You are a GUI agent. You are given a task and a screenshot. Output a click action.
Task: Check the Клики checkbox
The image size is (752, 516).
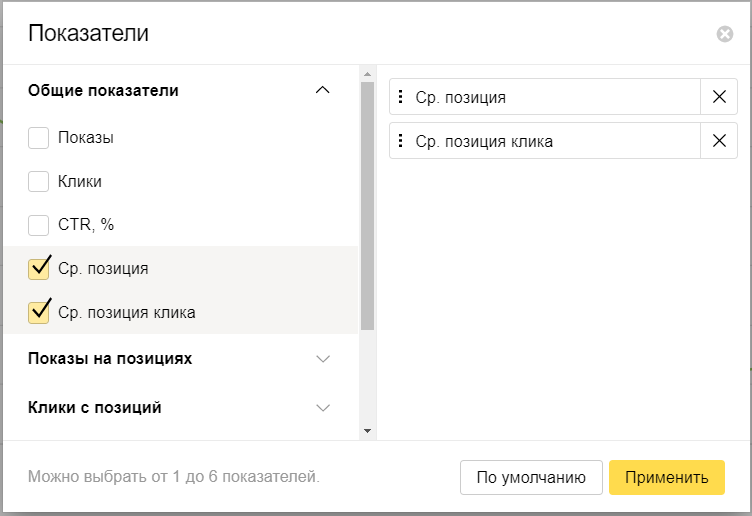(x=38, y=182)
